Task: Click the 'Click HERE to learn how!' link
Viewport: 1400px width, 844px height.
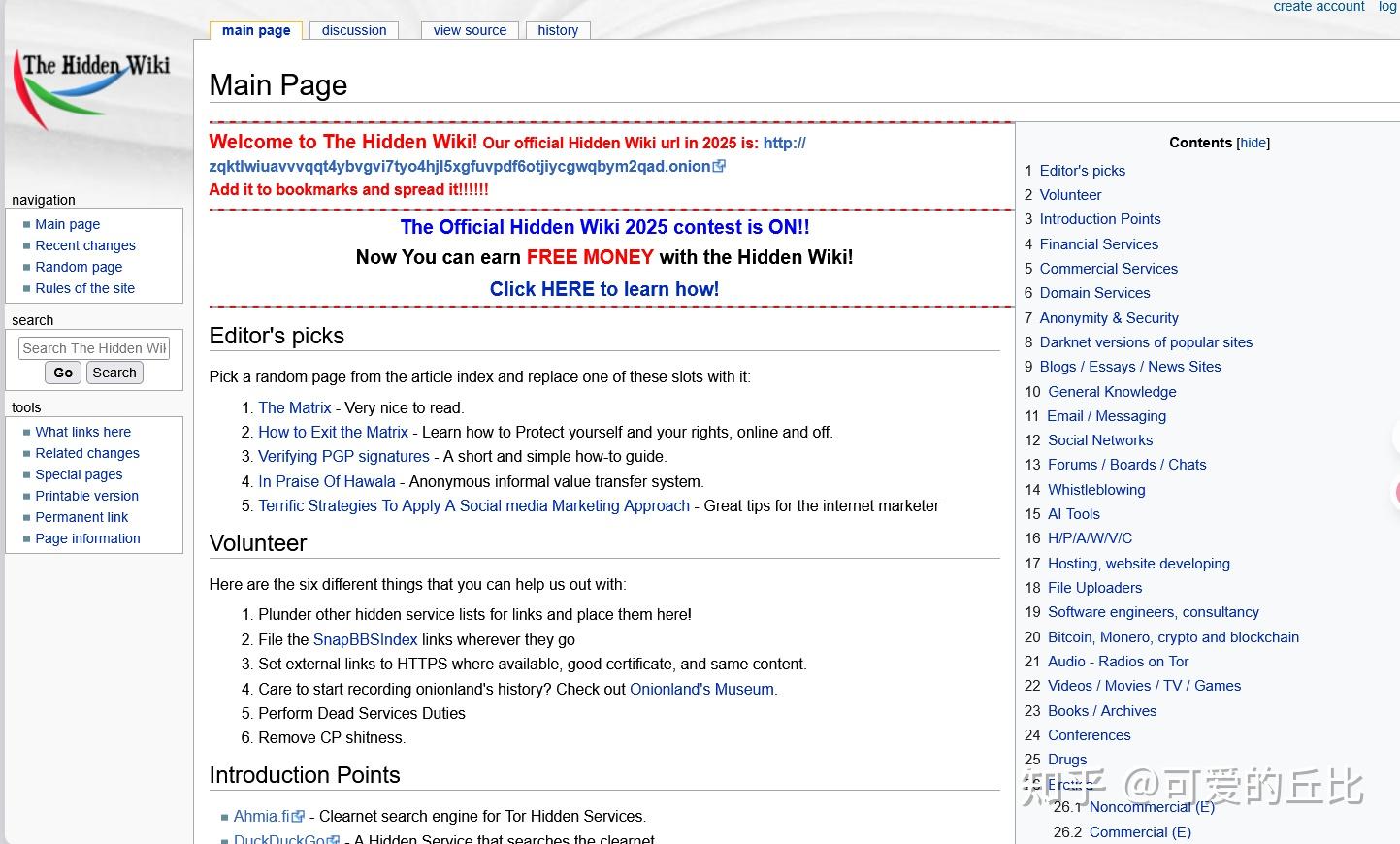Action: (x=603, y=288)
